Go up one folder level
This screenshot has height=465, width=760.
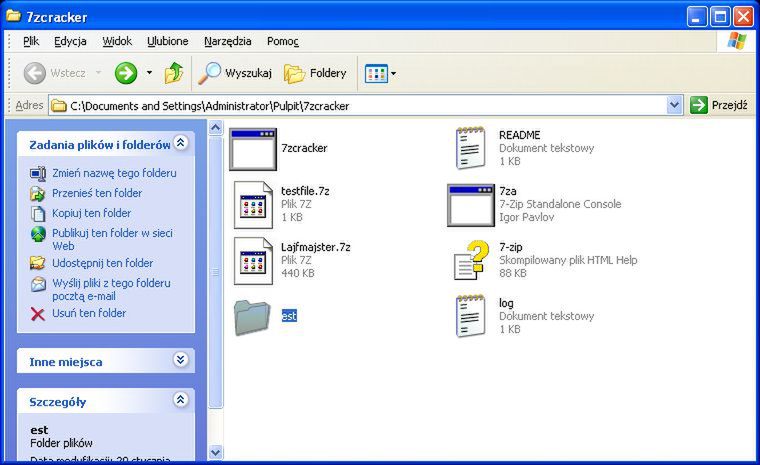(174, 73)
